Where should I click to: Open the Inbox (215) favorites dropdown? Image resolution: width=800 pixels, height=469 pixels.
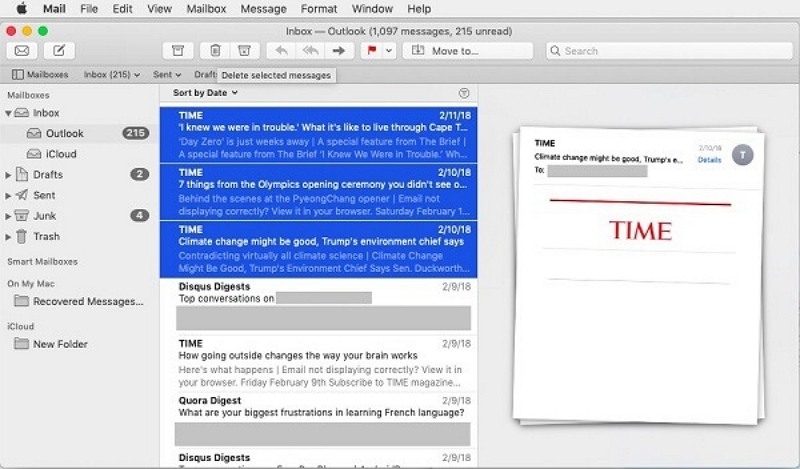pyautogui.click(x=112, y=75)
